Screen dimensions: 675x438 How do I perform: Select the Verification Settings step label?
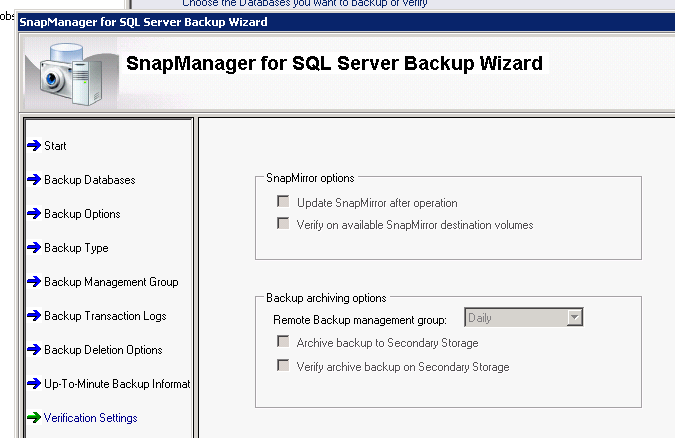click(x=91, y=418)
